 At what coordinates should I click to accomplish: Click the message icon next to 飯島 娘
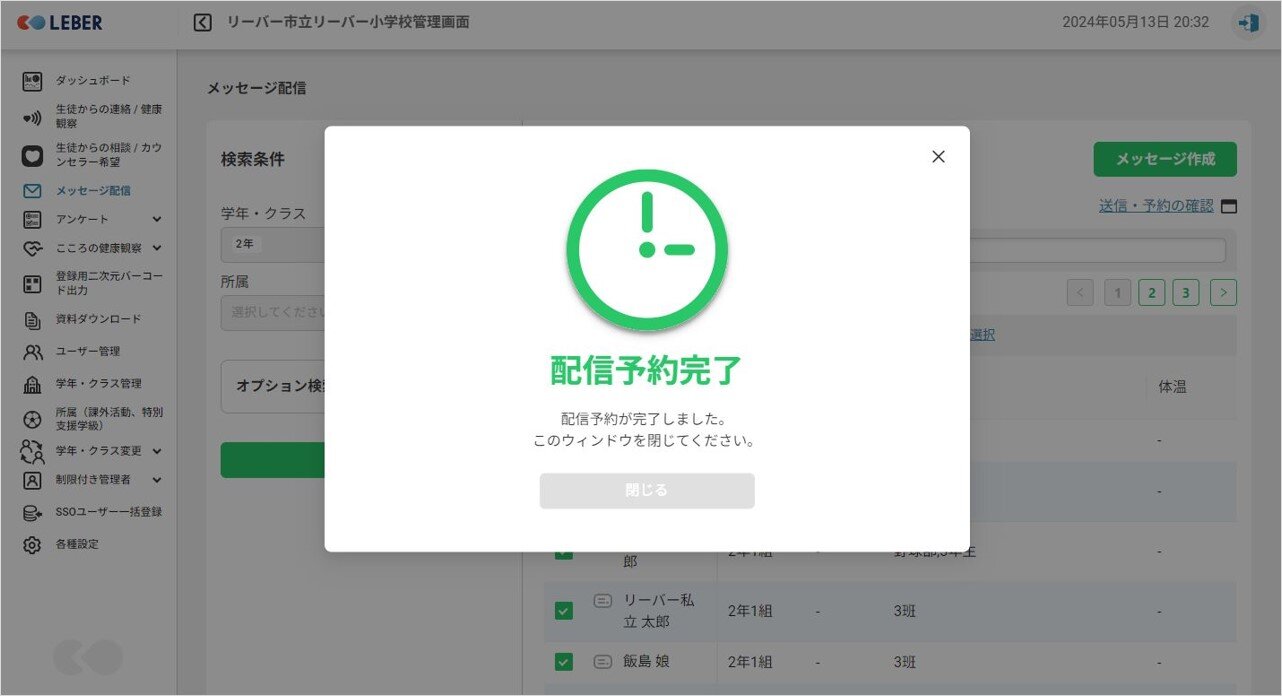[x=602, y=661]
